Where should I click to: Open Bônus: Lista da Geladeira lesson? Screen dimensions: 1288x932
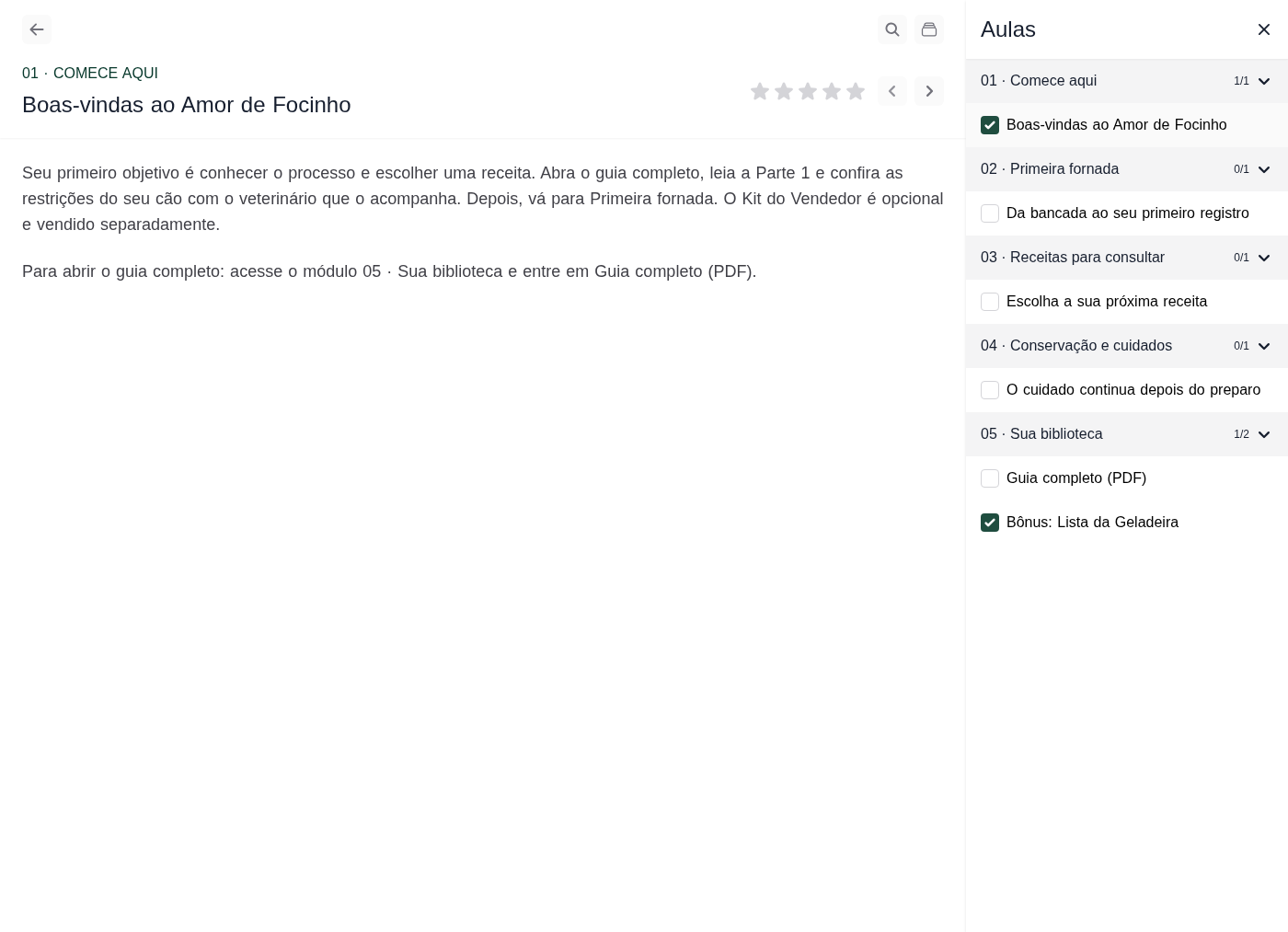[x=1092, y=523]
